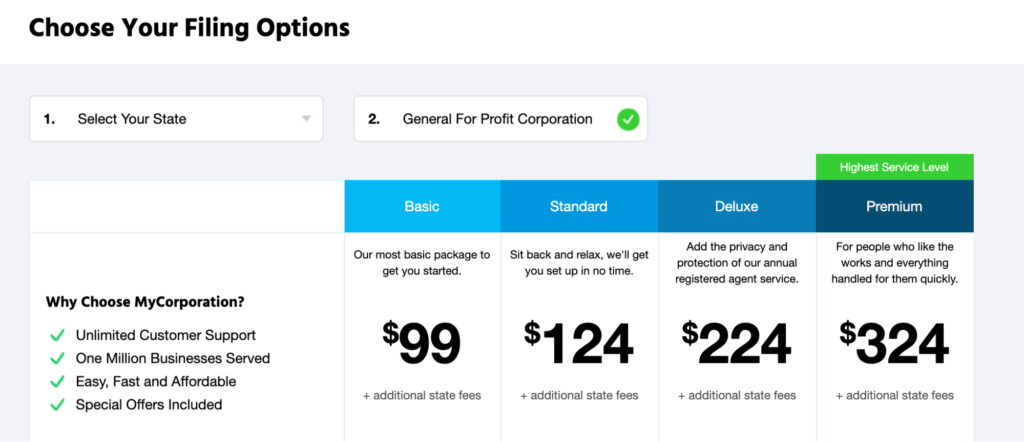Click the checkmark next to Easy, Fast and Affordable
The image size is (1024, 442).
pyautogui.click(x=57, y=381)
